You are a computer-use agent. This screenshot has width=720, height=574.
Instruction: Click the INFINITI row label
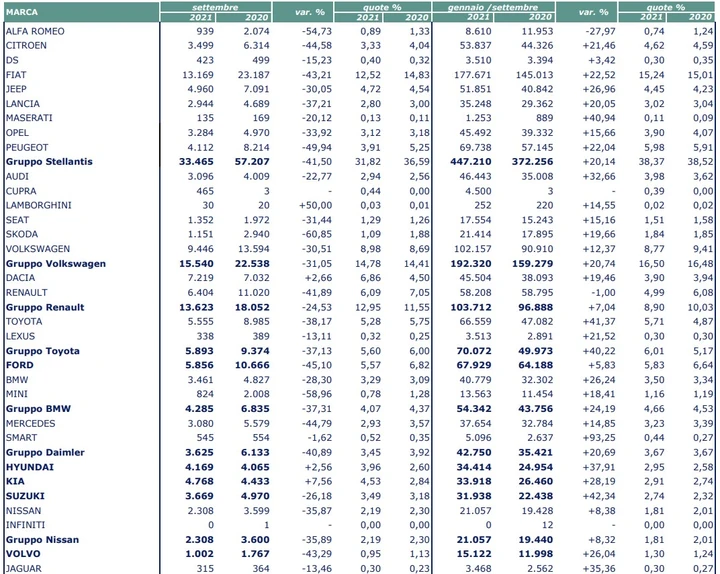click(25, 525)
